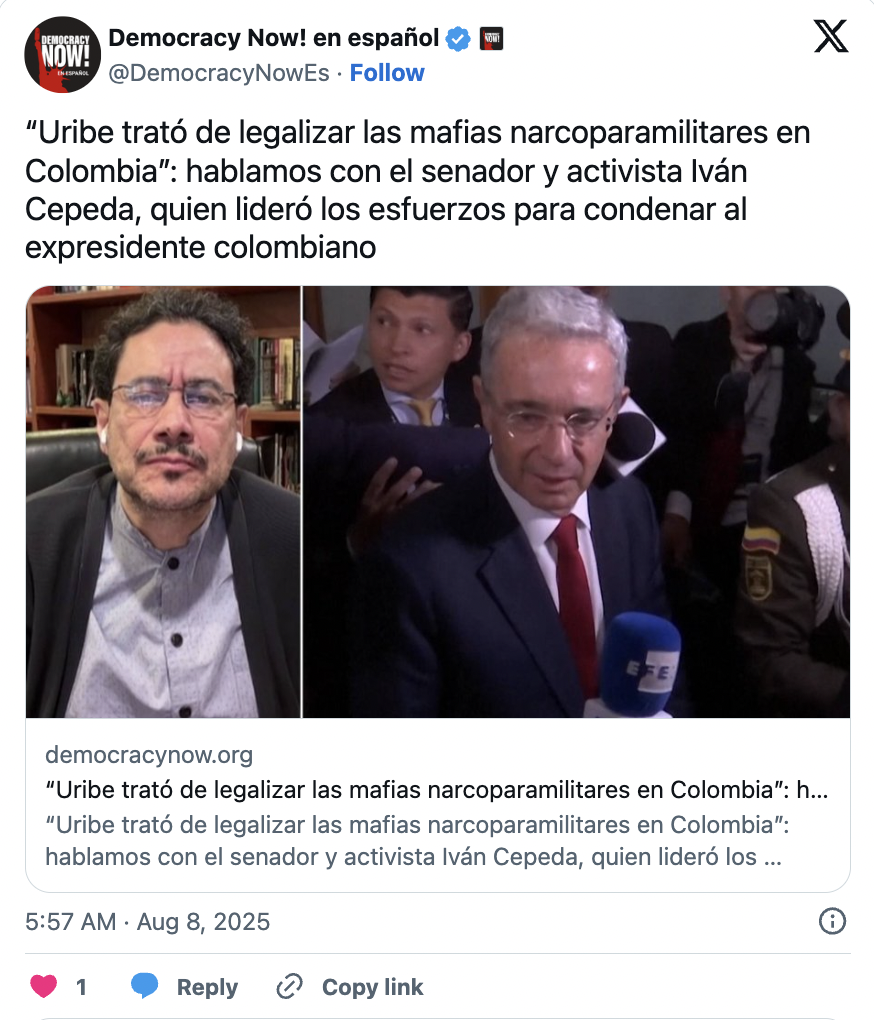The height and width of the screenshot is (1020, 874).
Task: Follow the @DemocracyNowEs account
Action: click(387, 73)
